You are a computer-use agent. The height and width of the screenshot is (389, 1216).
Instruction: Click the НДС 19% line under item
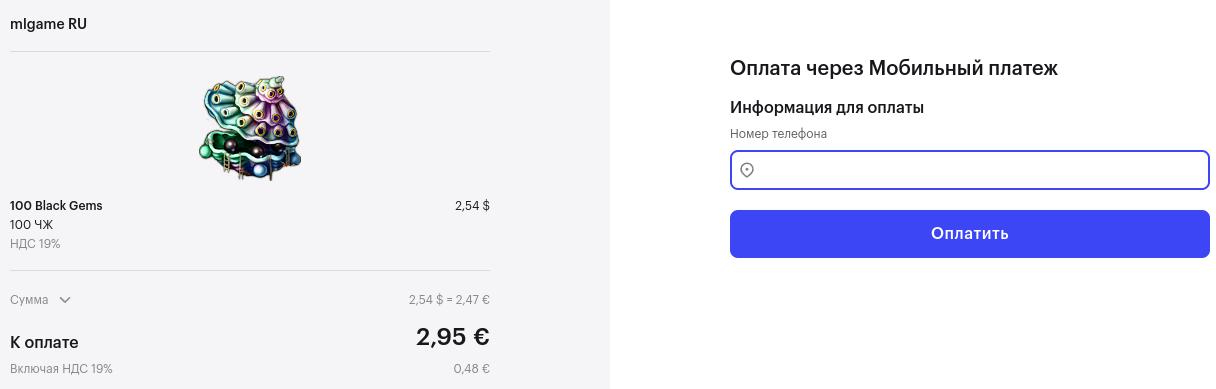point(35,244)
